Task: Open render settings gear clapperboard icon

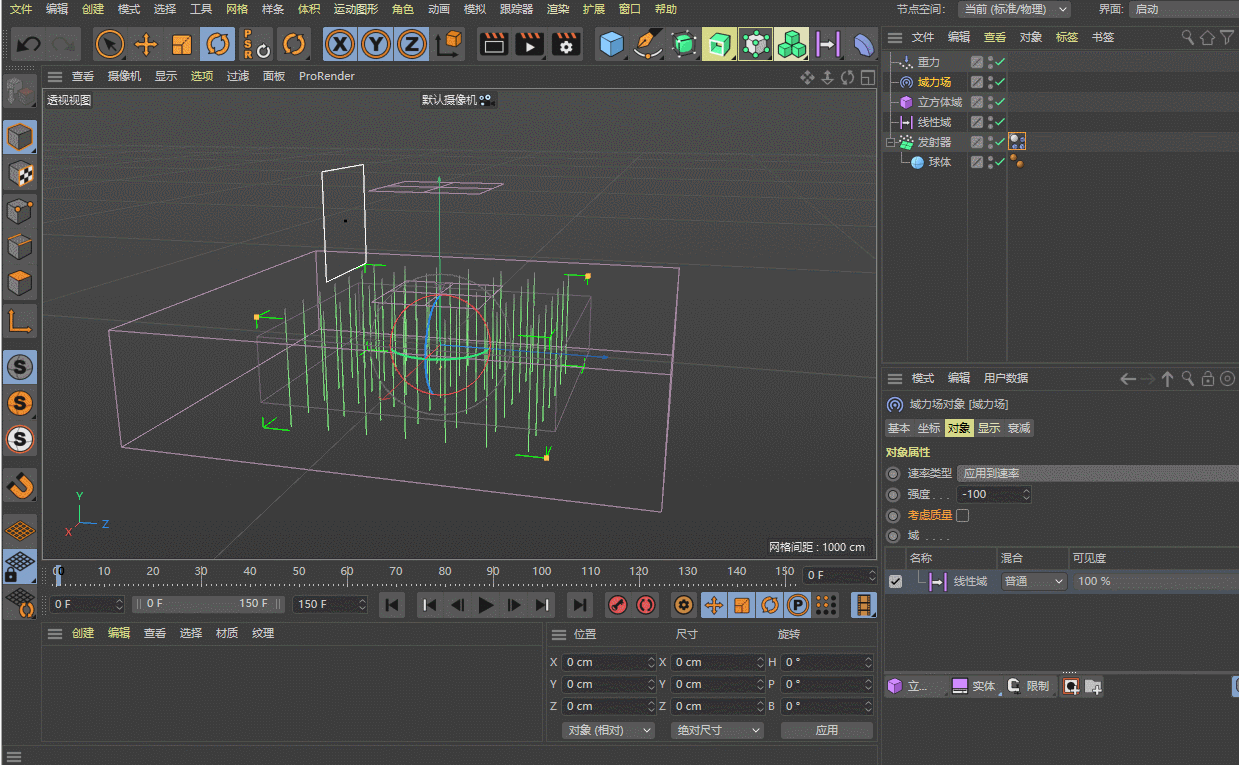Action: [x=566, y=45]
